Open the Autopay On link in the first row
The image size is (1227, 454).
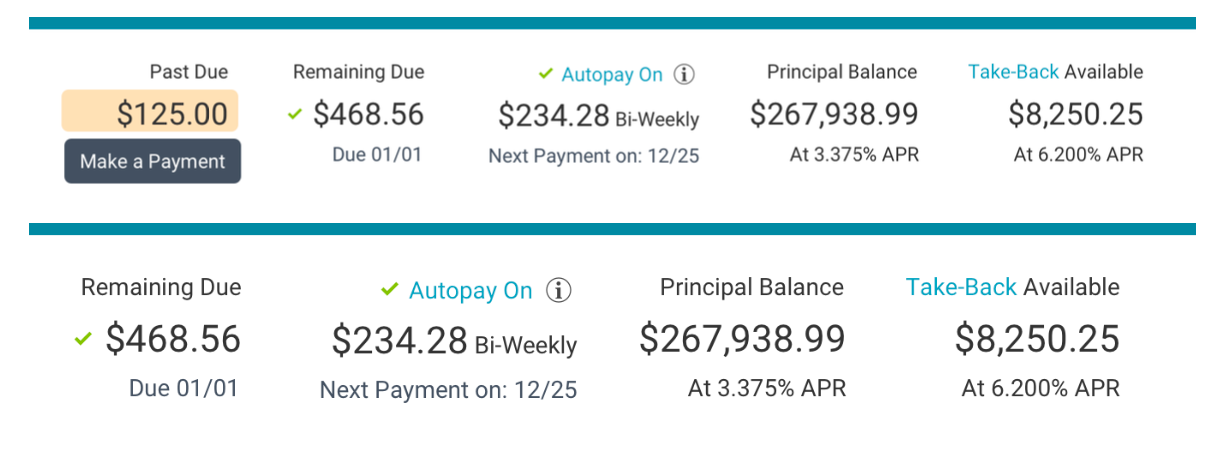tap(612, 74)
